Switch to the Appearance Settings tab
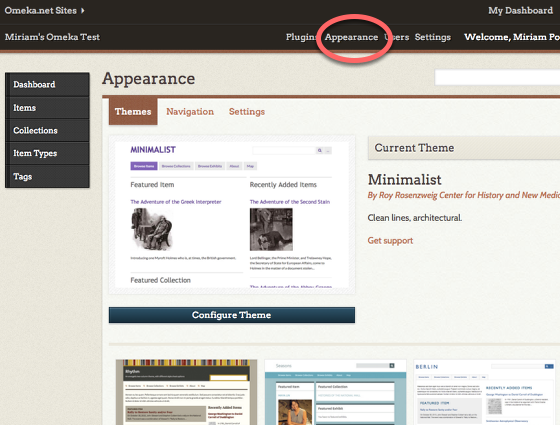This screenshot has width=560, height=425. click(x=247, y=111)
